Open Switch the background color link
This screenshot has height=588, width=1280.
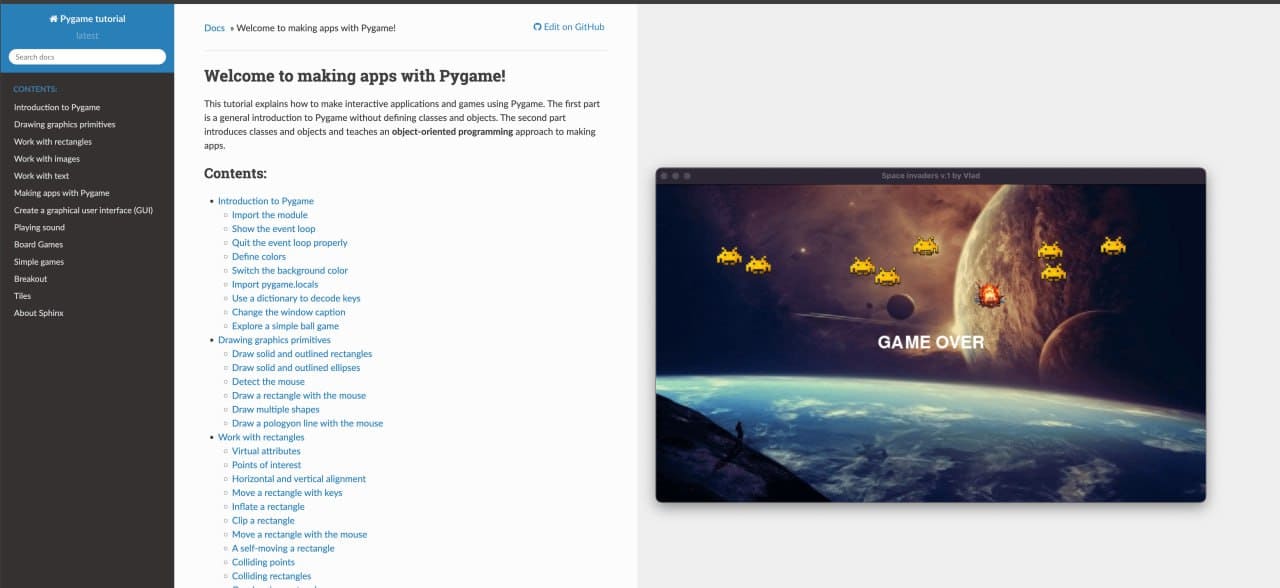pyautogui.click(x=290, y=271)
